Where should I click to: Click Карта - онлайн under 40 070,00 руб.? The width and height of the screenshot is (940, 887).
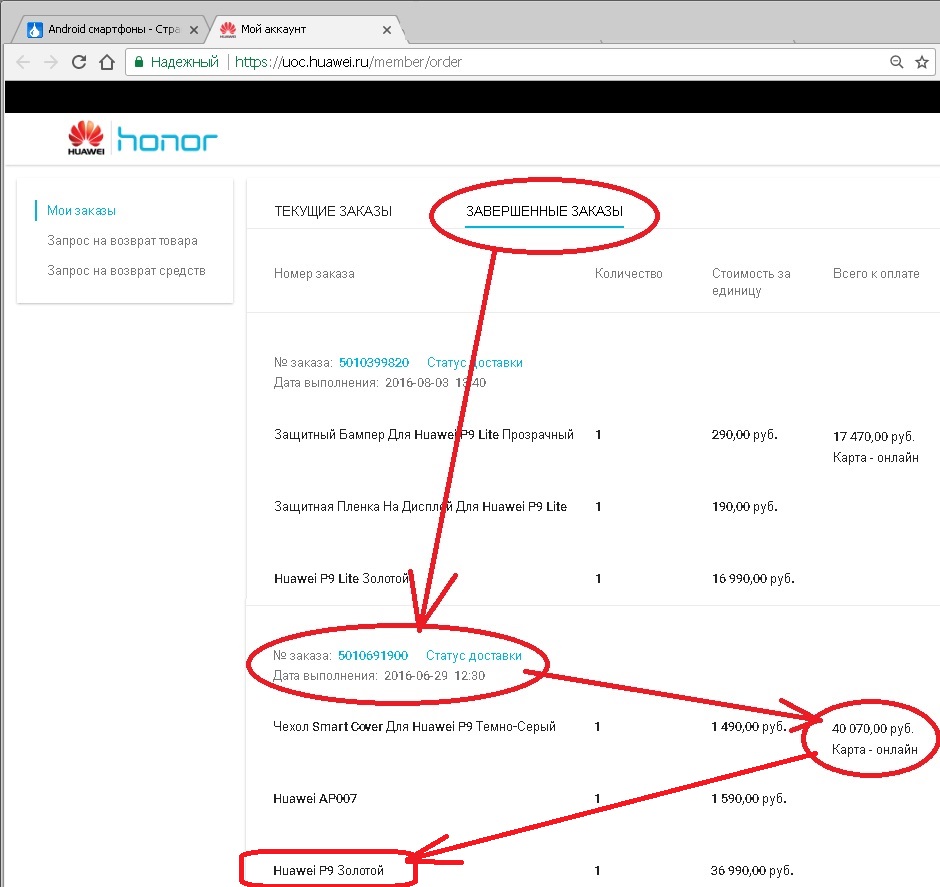point(874,749)
